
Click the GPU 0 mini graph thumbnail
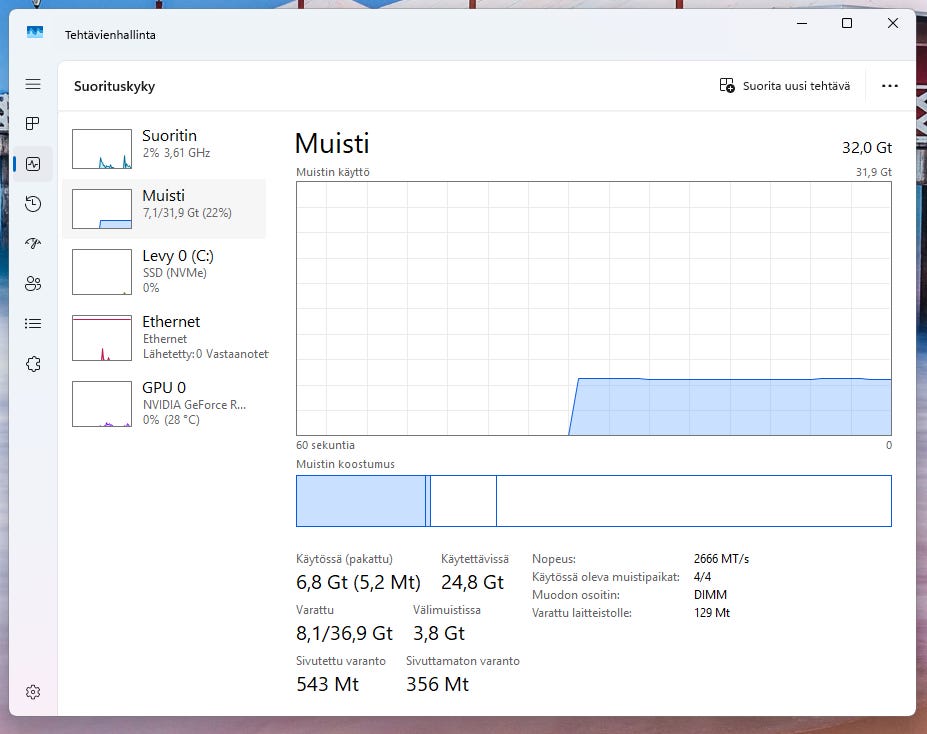pyautogui.click(x=102, y=404)
